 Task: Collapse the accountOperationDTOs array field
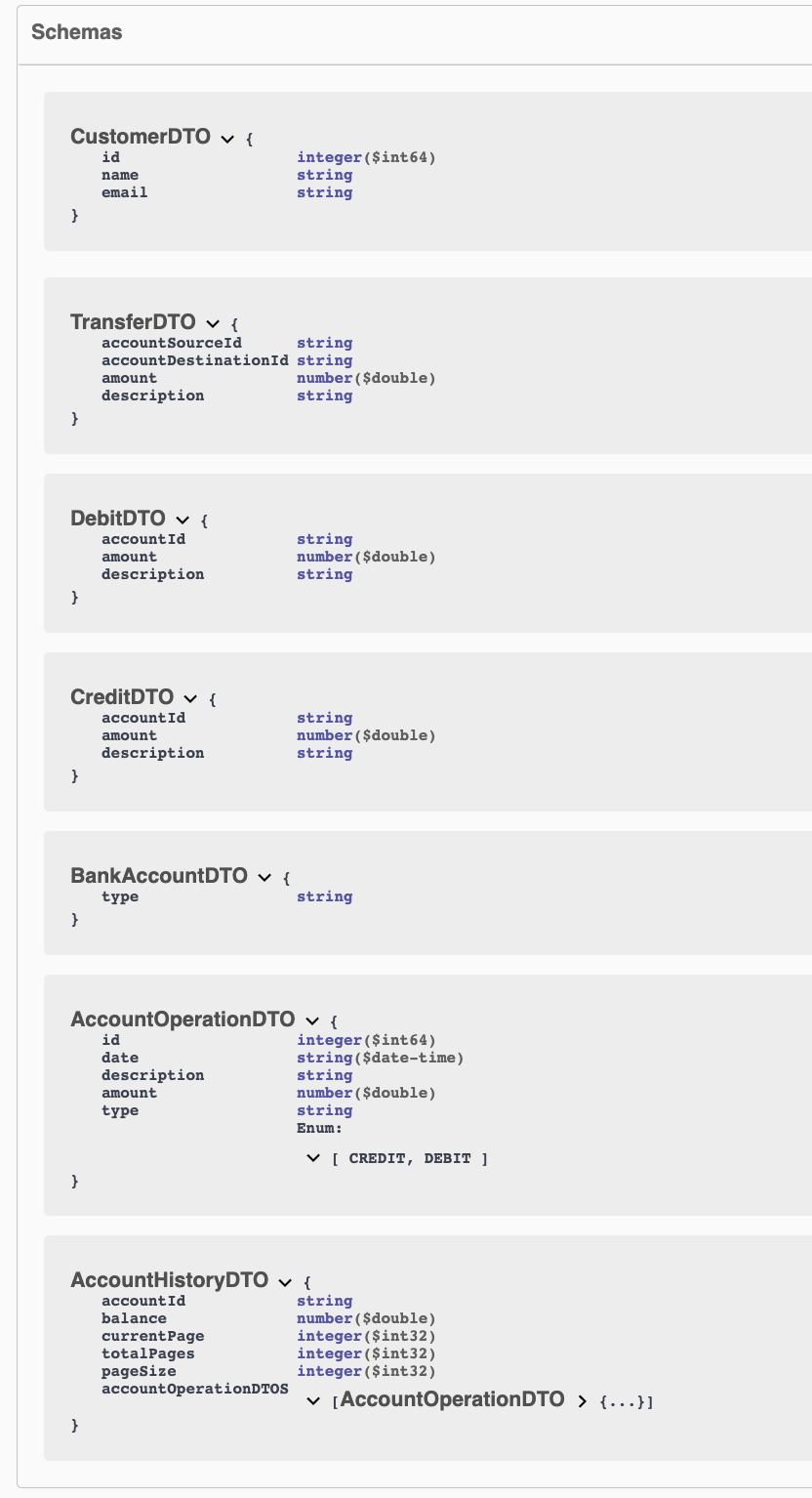pyautogui.click(x=313, y=1400)
